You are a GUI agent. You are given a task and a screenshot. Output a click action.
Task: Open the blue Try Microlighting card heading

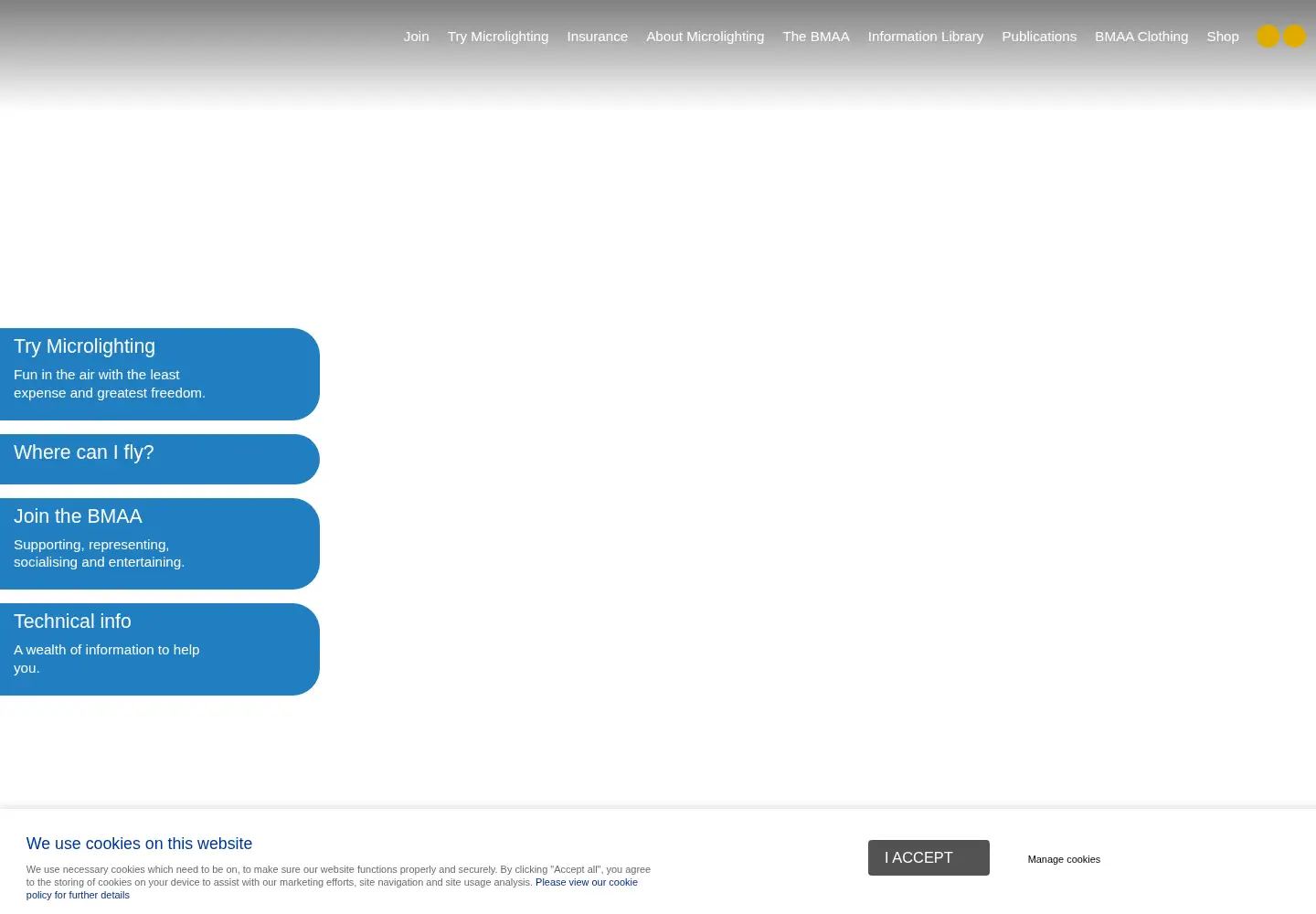84,346
